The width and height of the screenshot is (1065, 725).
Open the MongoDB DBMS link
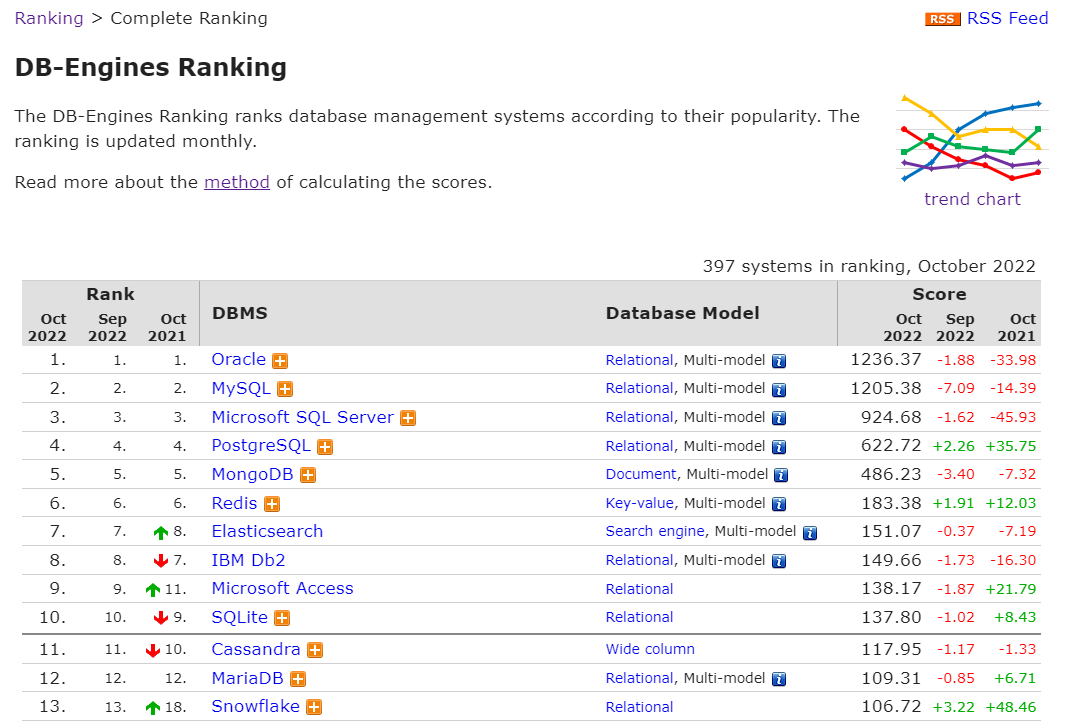tap(252, 474)
